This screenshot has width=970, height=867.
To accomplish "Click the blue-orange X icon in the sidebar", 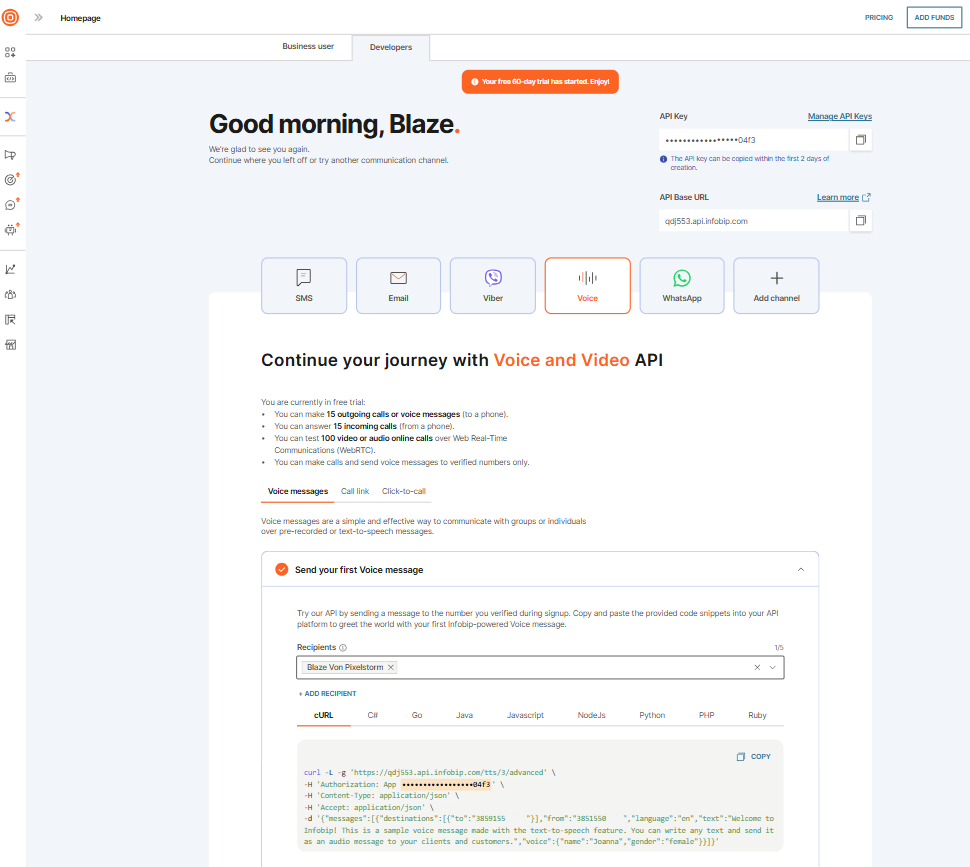I will (11, 117).
